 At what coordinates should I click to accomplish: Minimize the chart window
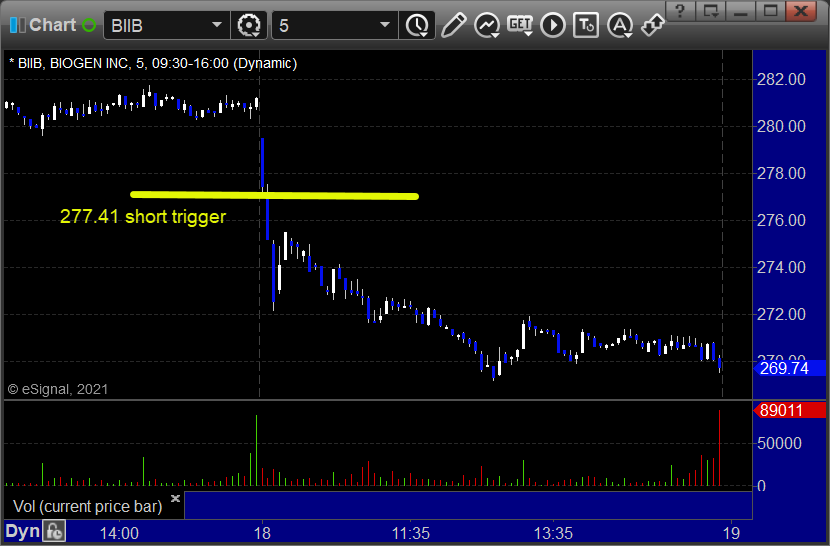point(741,11)
